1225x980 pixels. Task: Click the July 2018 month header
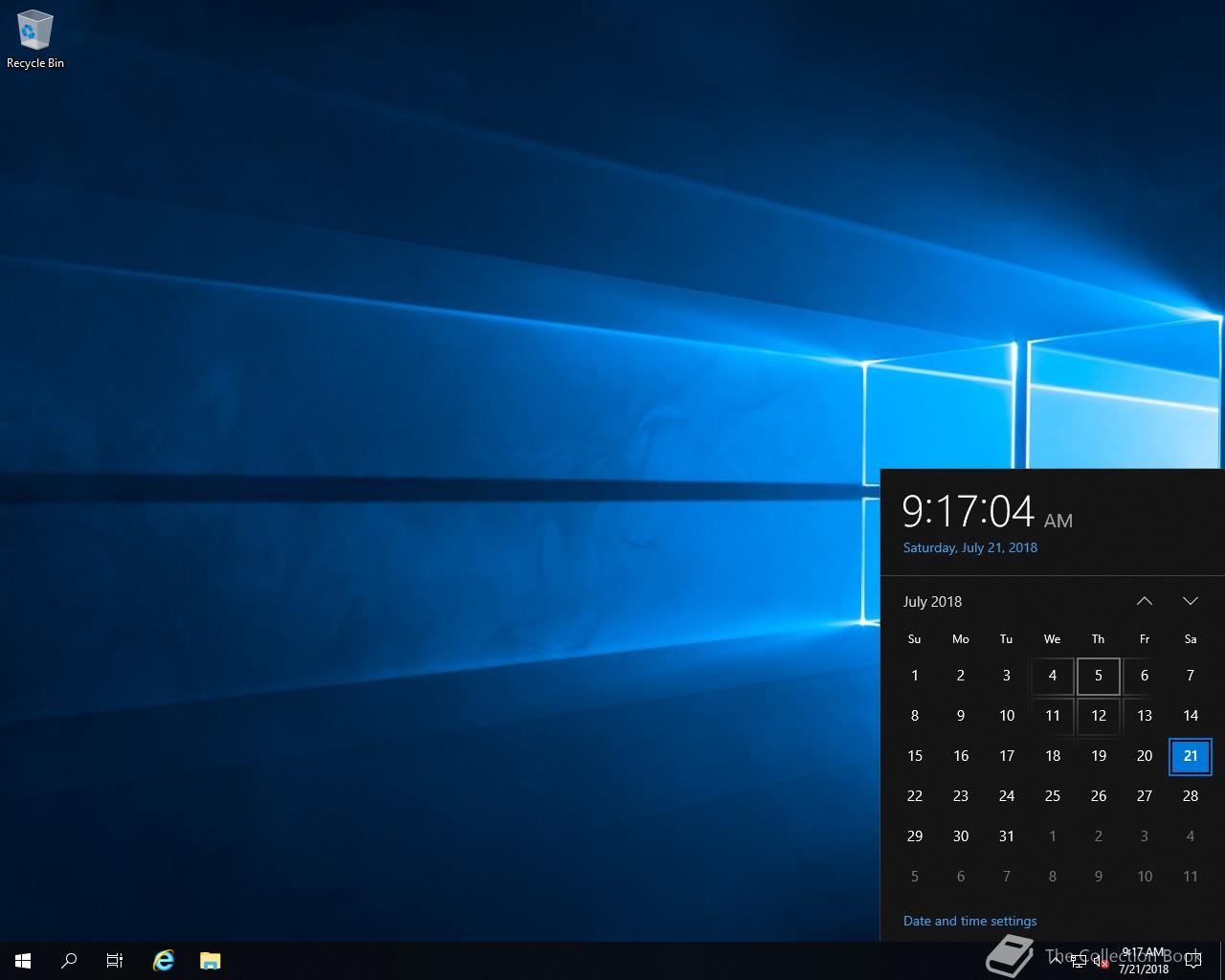point(932,602)
